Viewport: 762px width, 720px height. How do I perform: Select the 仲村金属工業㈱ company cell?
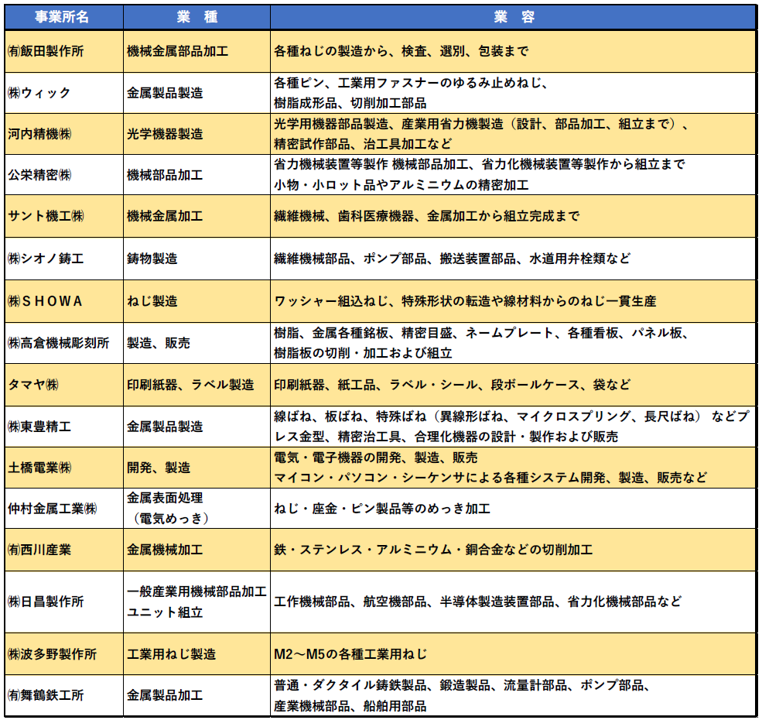pyautogui.click(x=64, y=509)
